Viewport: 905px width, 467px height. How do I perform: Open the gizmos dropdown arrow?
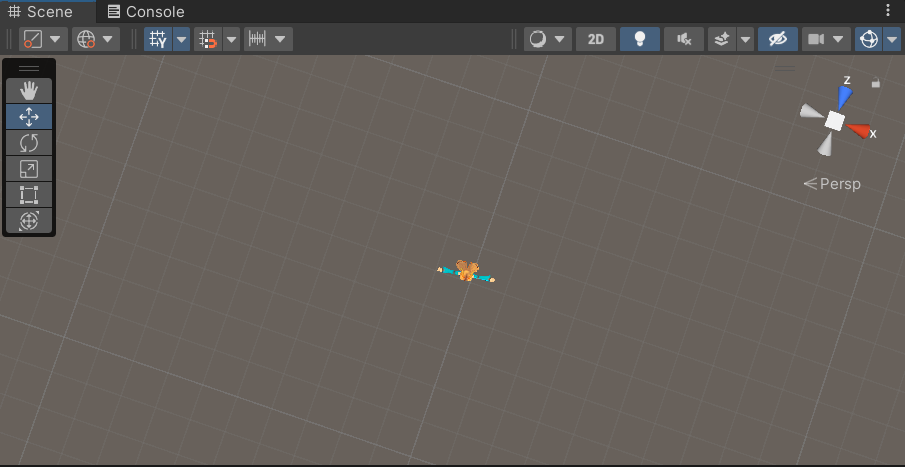click(892, 39)
